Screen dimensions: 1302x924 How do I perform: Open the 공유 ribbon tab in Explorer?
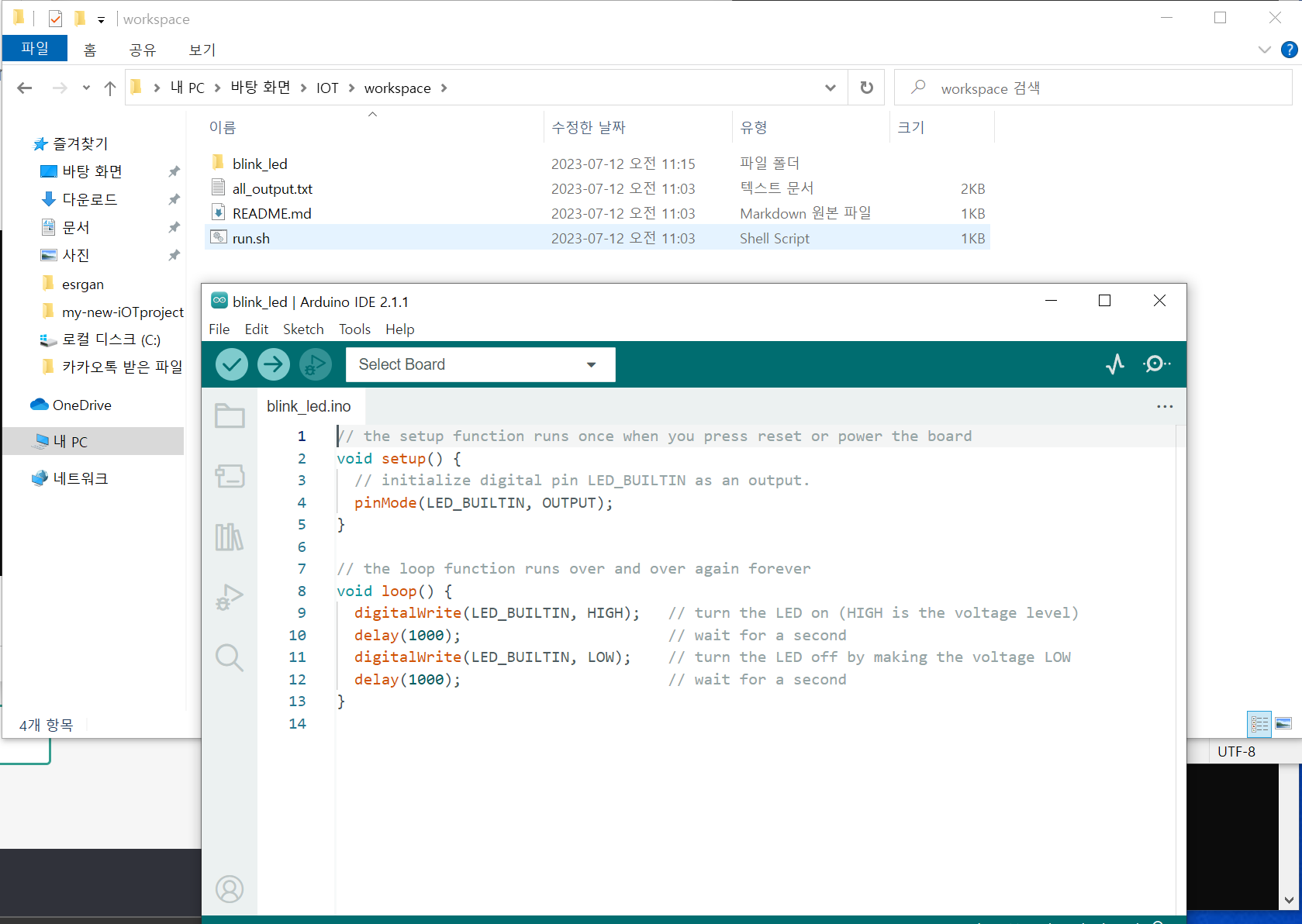pyautogui.click(x=143, y=50)
